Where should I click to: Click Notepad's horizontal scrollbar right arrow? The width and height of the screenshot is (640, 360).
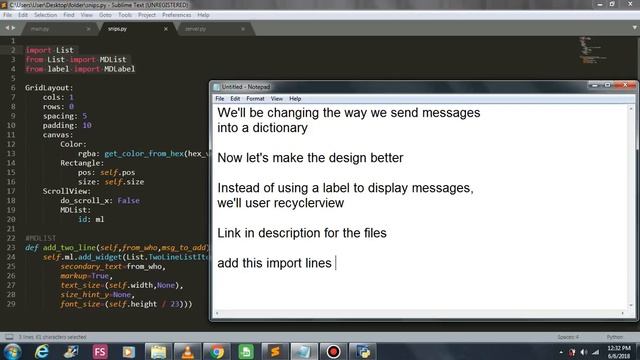click(x=622, y=313)
